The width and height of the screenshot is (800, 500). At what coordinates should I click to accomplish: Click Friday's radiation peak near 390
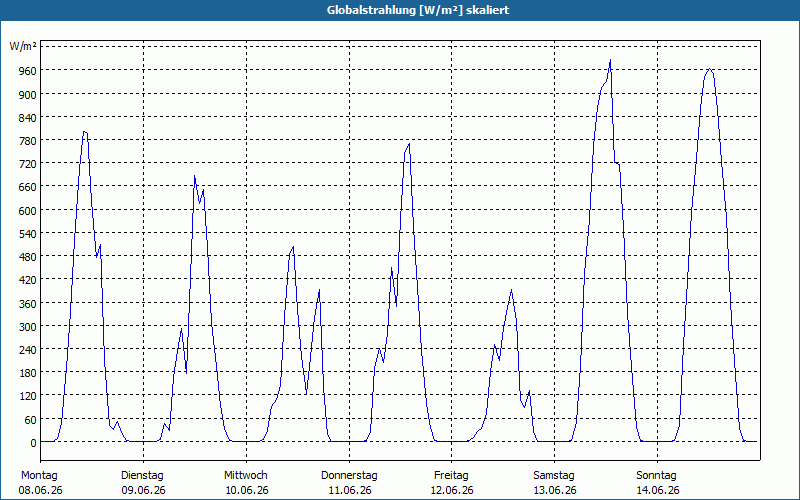point(511,290)
